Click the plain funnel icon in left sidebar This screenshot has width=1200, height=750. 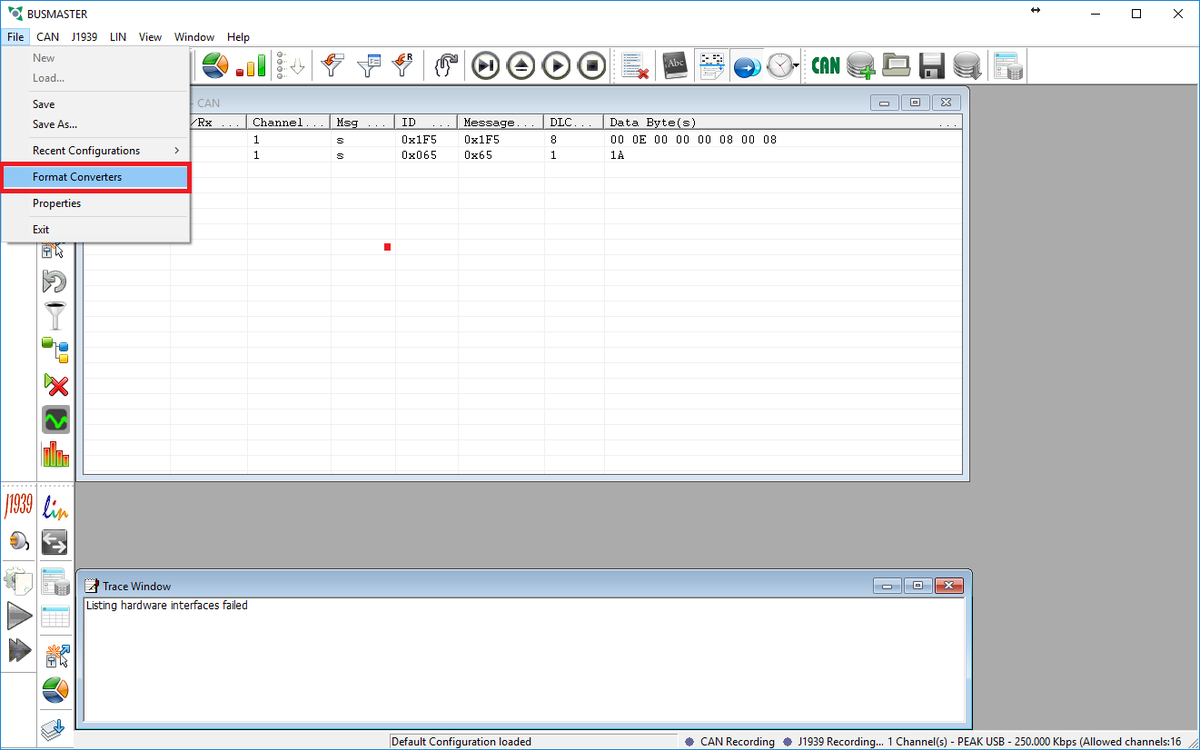[55, 316]
